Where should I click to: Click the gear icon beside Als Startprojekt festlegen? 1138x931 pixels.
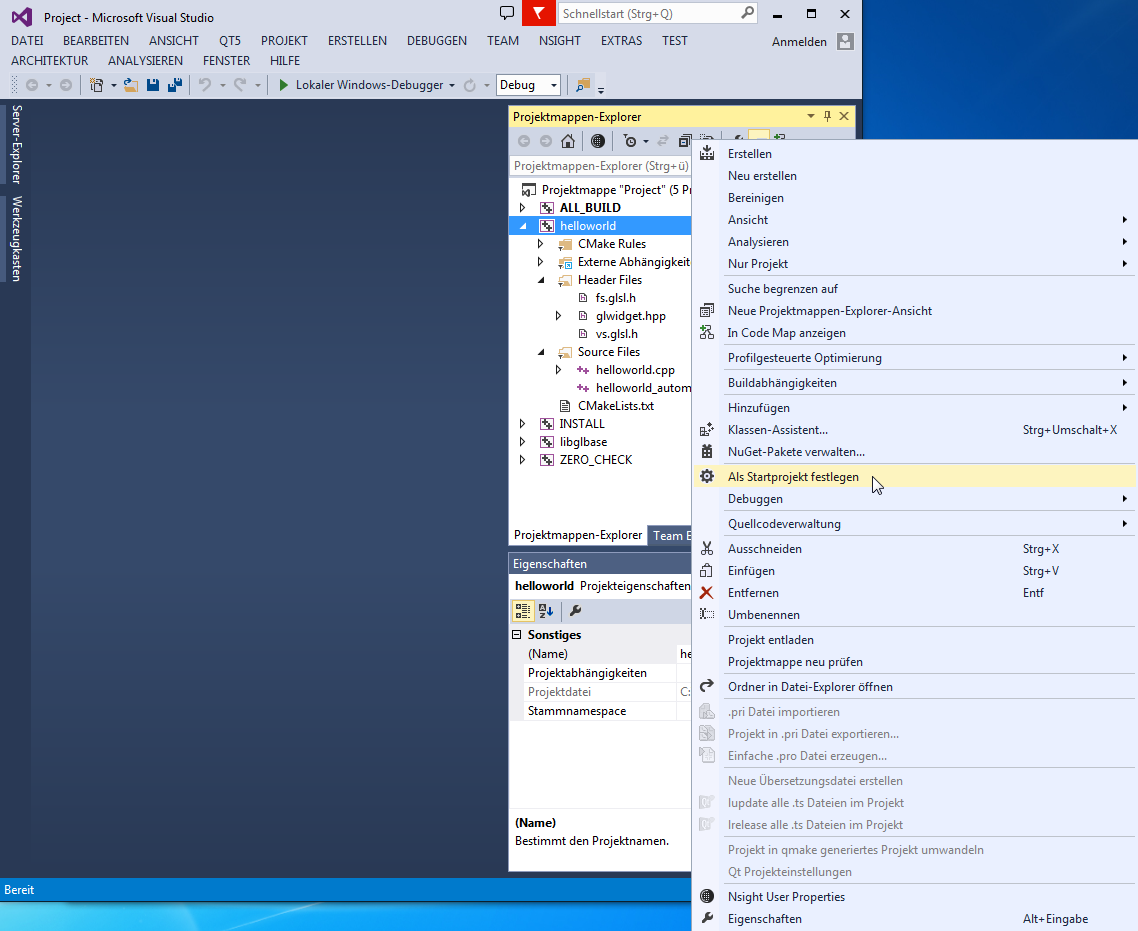707,476
